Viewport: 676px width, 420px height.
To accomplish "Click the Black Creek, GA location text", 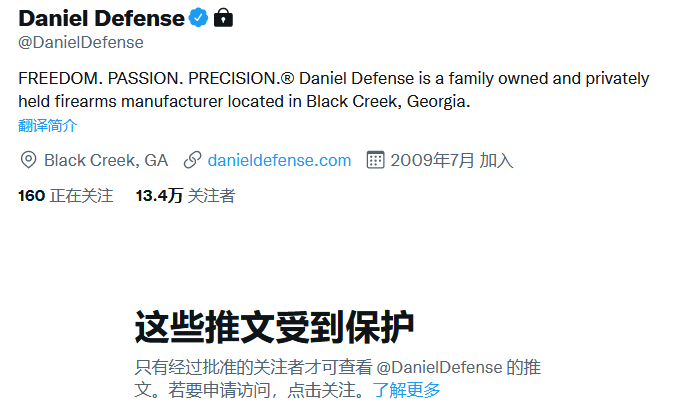I will (x=106, y=160).
